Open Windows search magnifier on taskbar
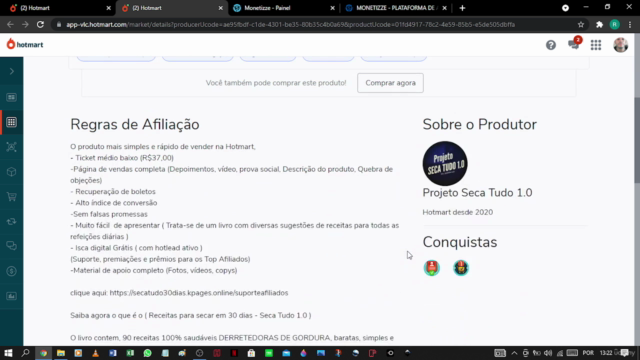This screenshot has width=640, height=360. (25, 353)
